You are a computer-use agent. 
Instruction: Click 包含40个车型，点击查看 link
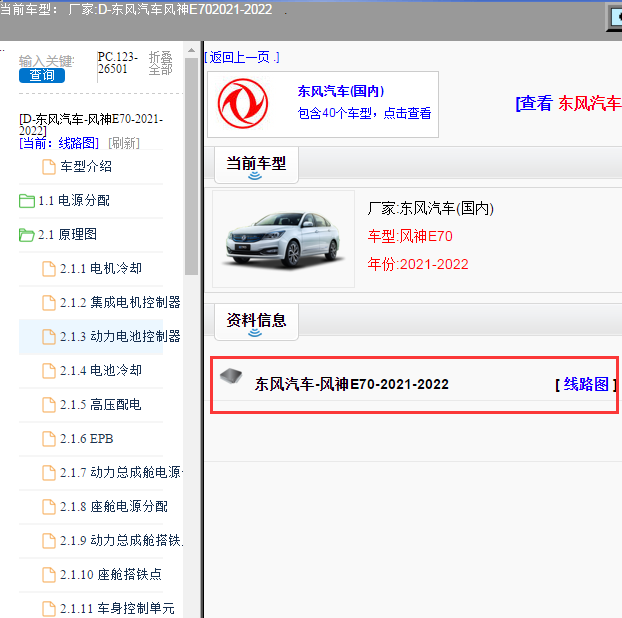point(364,113)
